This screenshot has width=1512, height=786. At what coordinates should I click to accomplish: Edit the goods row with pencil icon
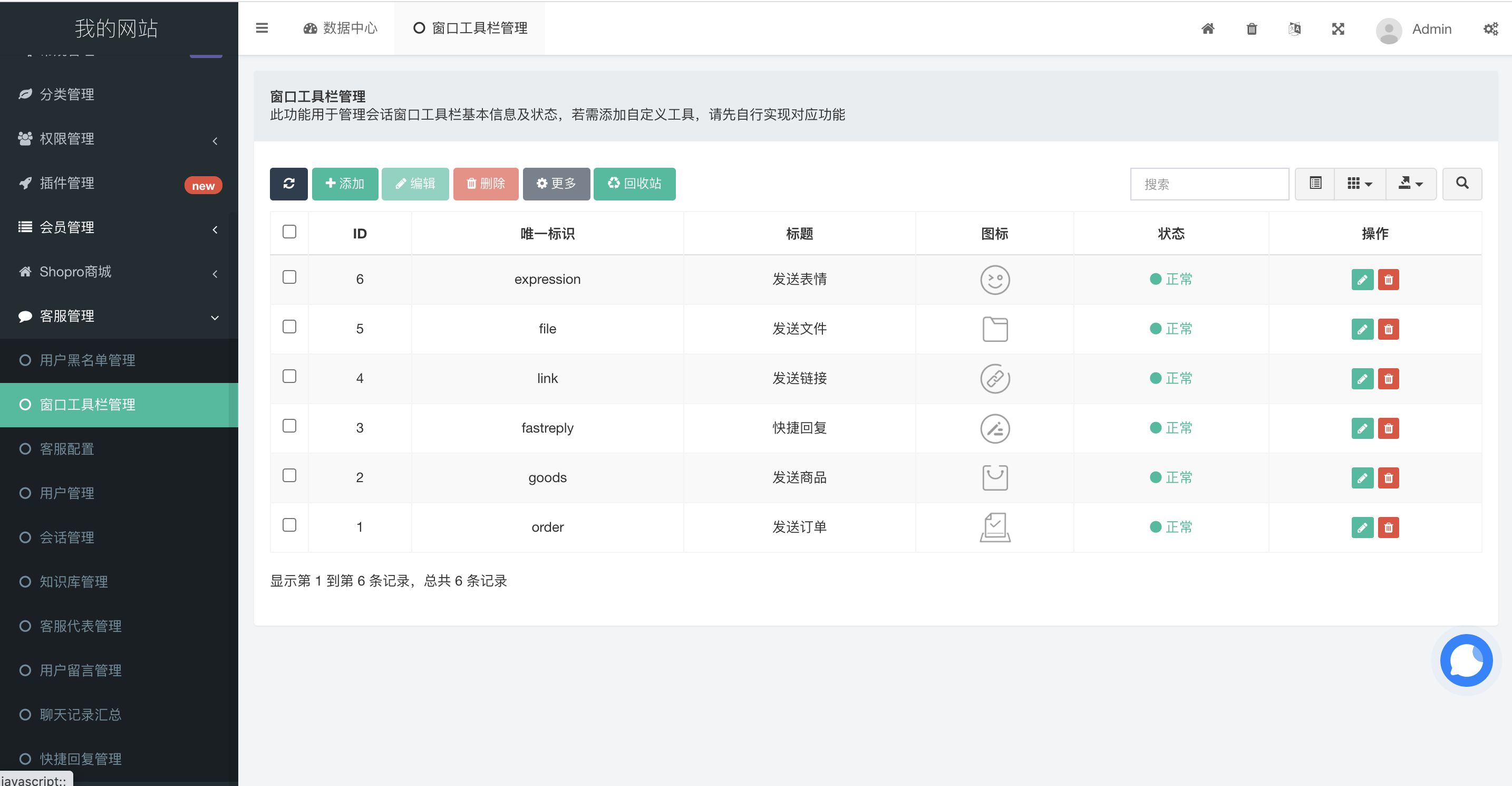pyautogui.click(x=1362, y=477)
